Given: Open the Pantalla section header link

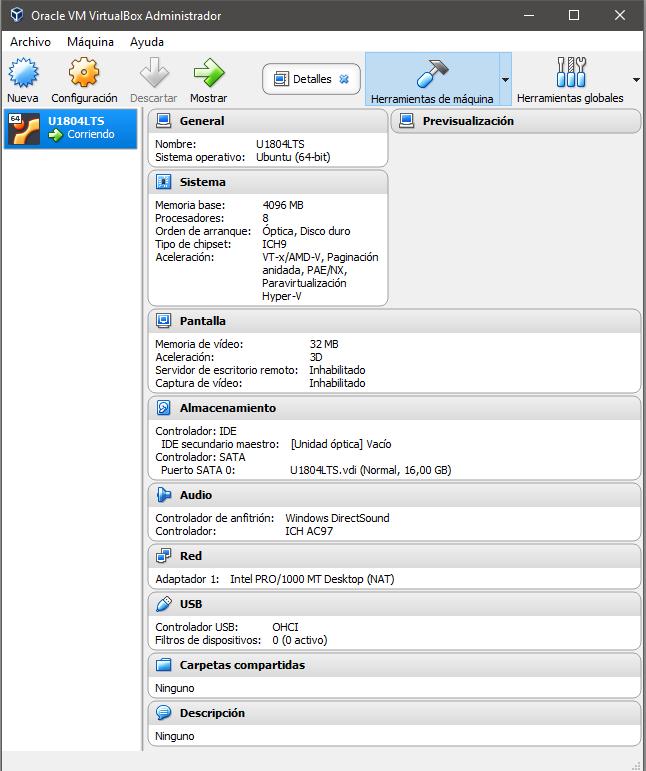Looking at the screenshot, I should pyautogui.click(x=203, y=321).
